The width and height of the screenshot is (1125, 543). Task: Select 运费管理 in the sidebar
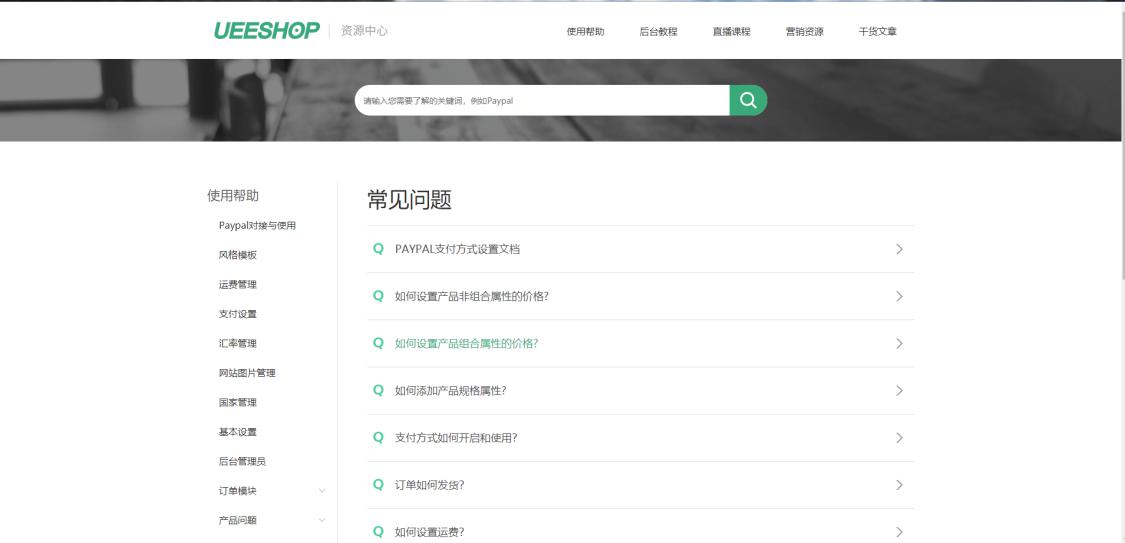[x=238, y=284]
